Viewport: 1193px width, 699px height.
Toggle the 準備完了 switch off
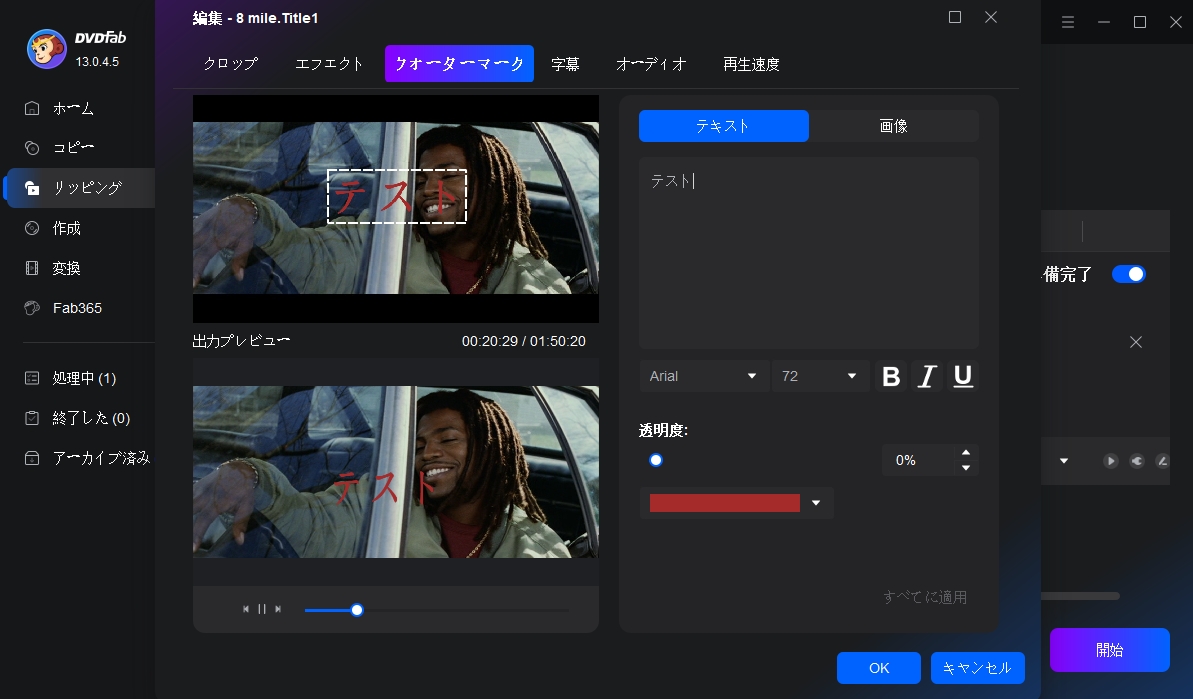click(x=1128, y=274)
